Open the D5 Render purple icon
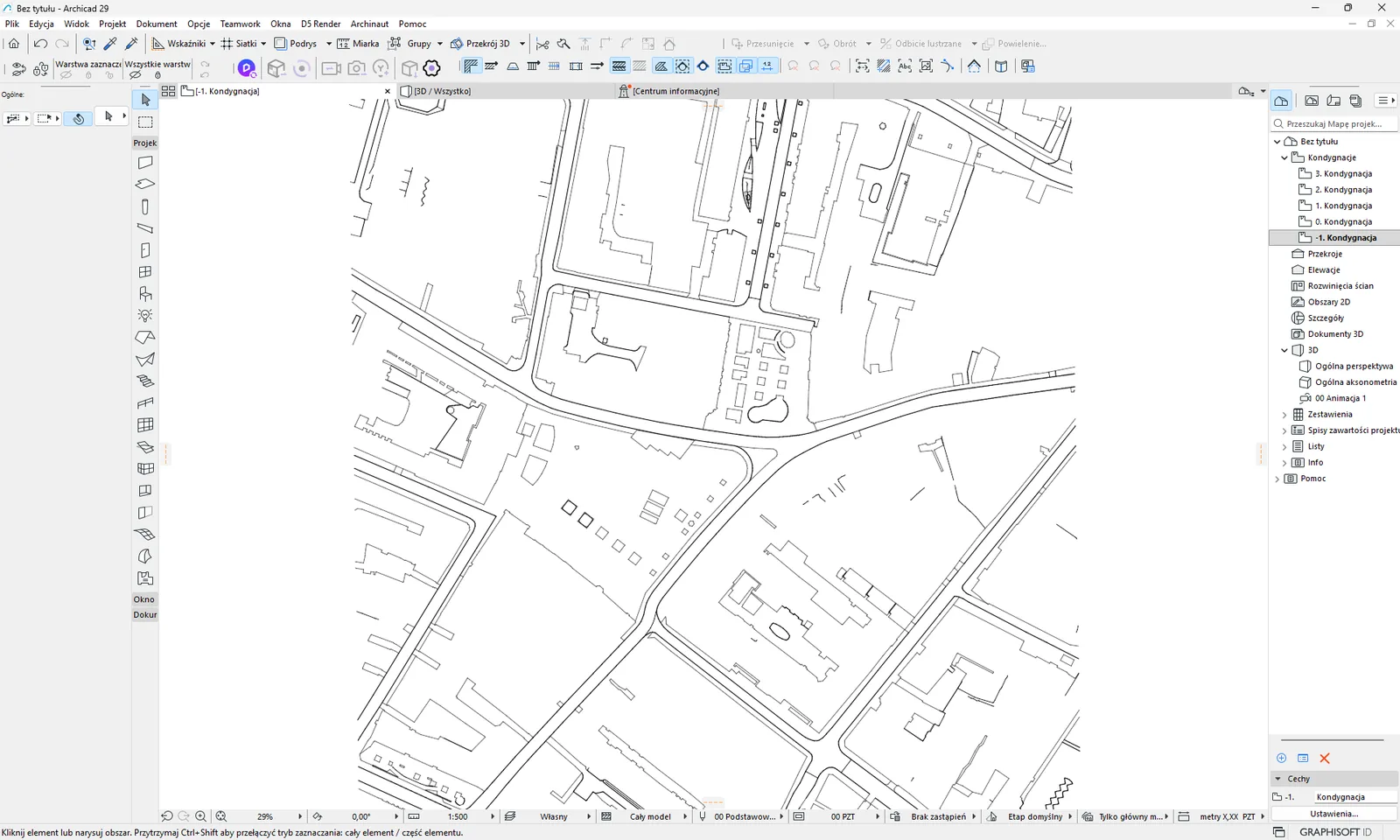Screen dimensions: 1400x840 point(247,67)
